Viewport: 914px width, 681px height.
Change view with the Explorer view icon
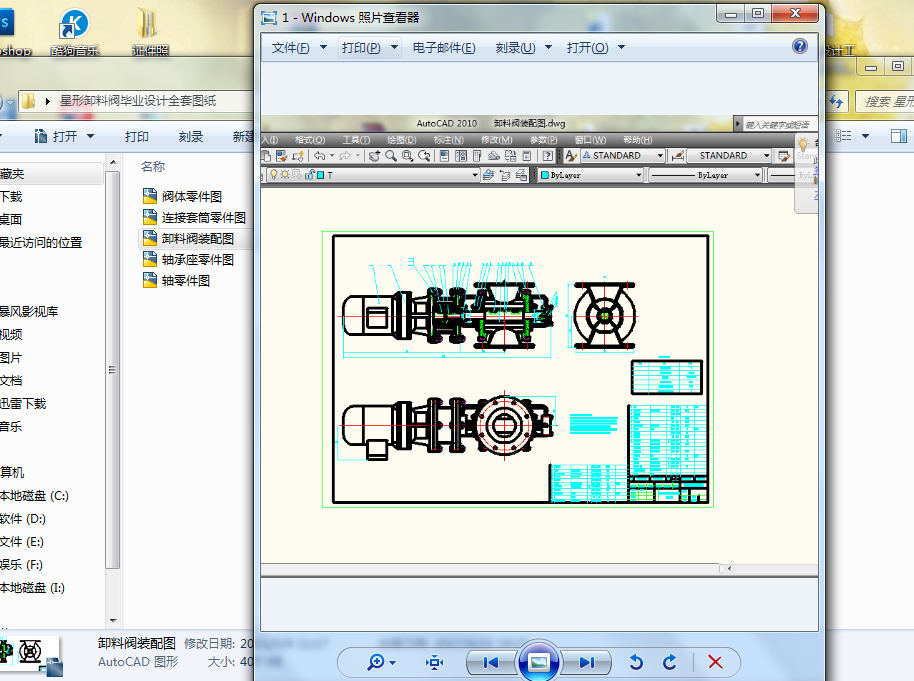tap(843, 136)
